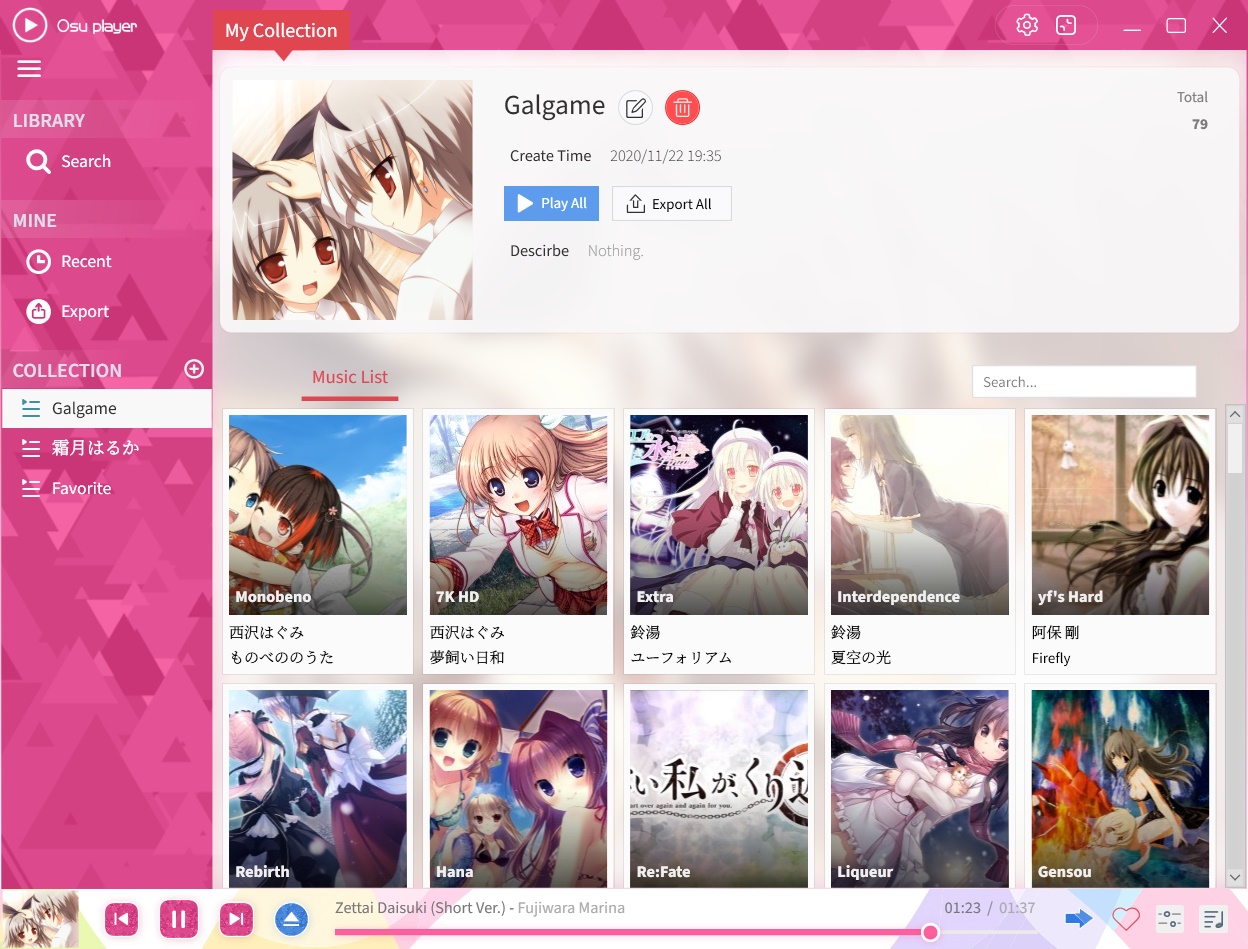The image size is (1248, 949).
Task: Open the Interdependence song card
Action: (920, 541)
